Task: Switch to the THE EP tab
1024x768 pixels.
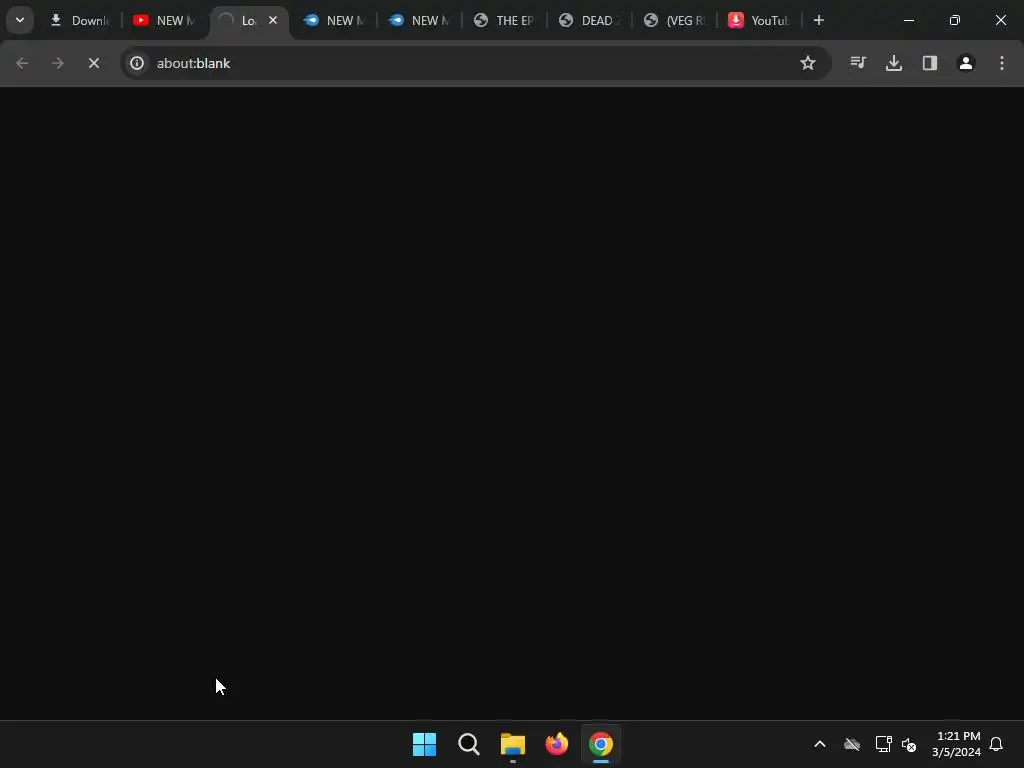Action: point(504,20)
